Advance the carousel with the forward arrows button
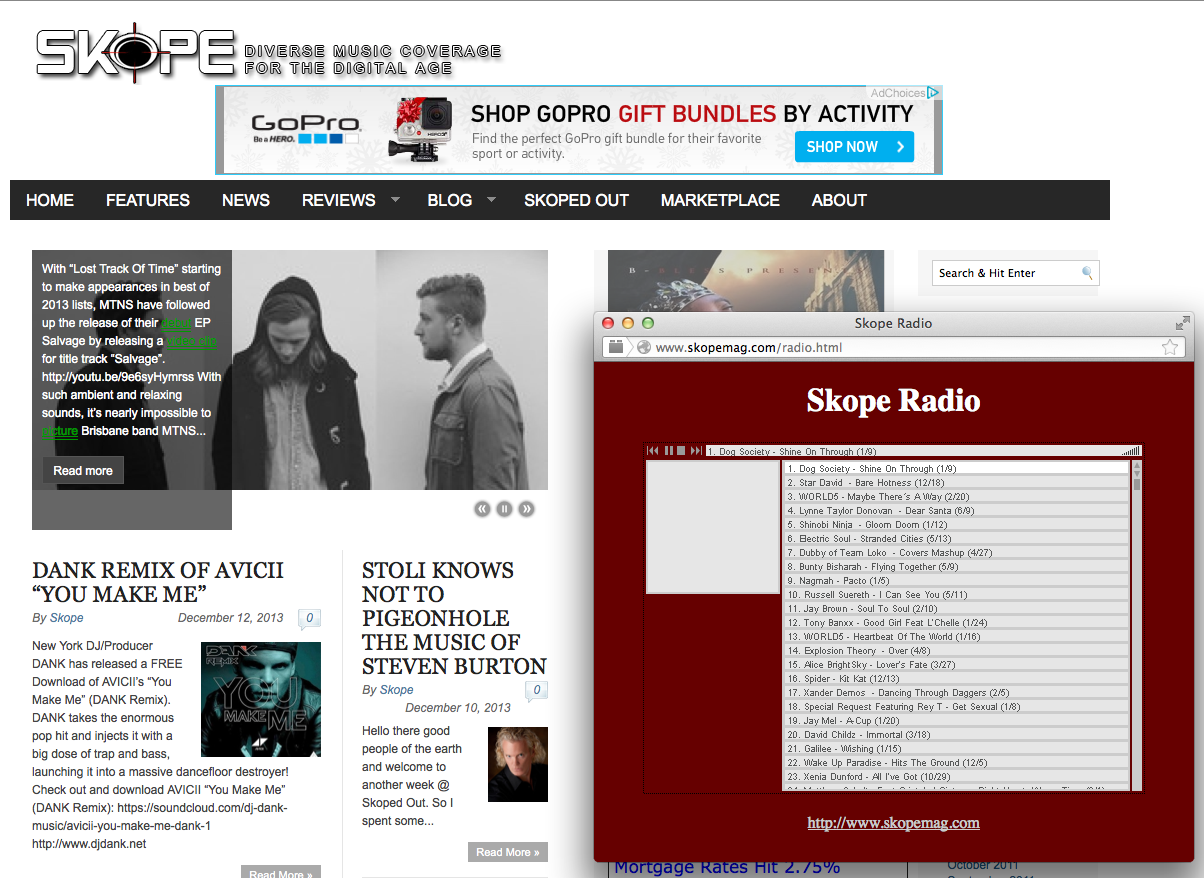Viewport: 1204px width, 878px height. [526, 508]
